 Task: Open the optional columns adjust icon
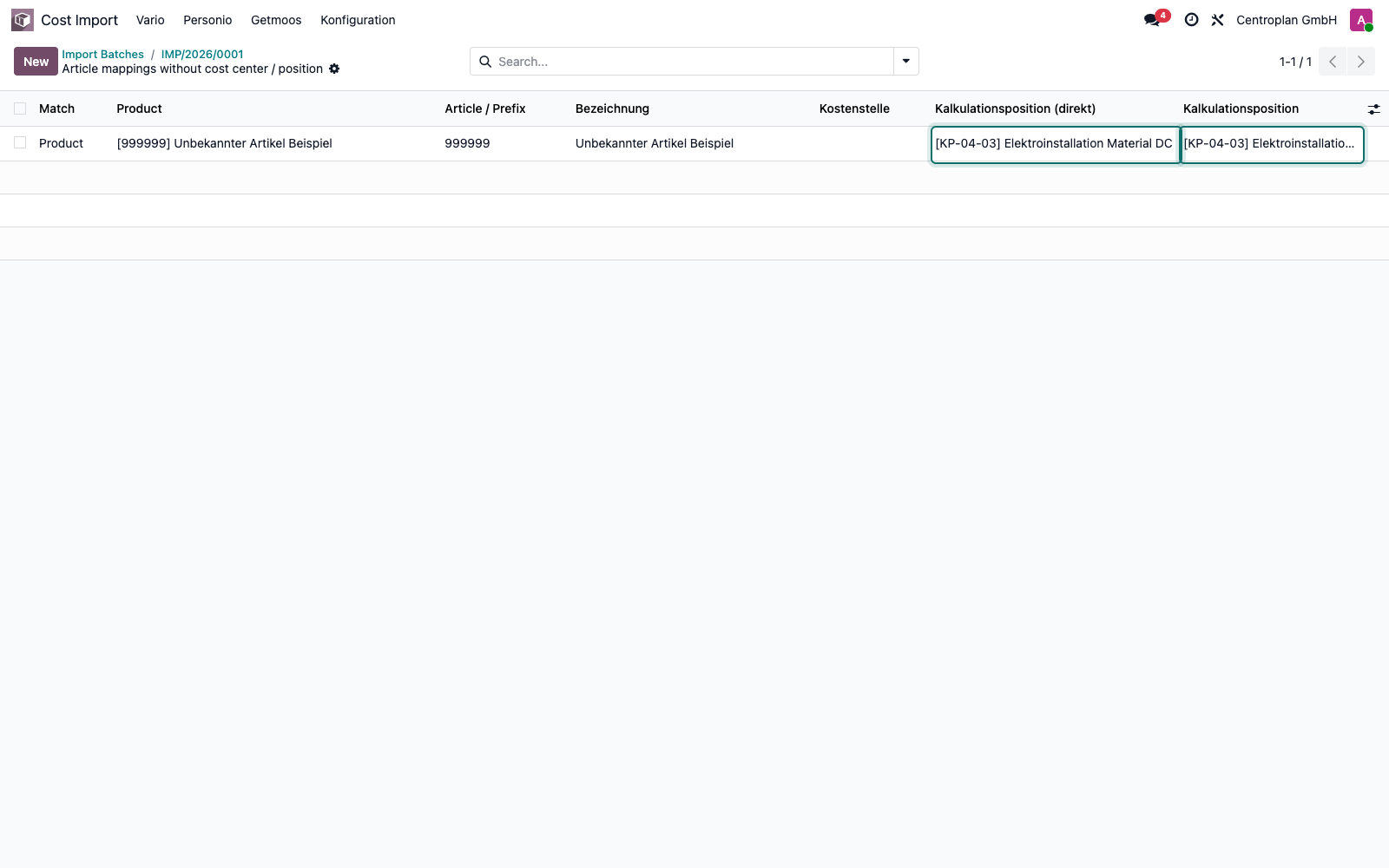pyautogui.click(x=1373, y=109)
